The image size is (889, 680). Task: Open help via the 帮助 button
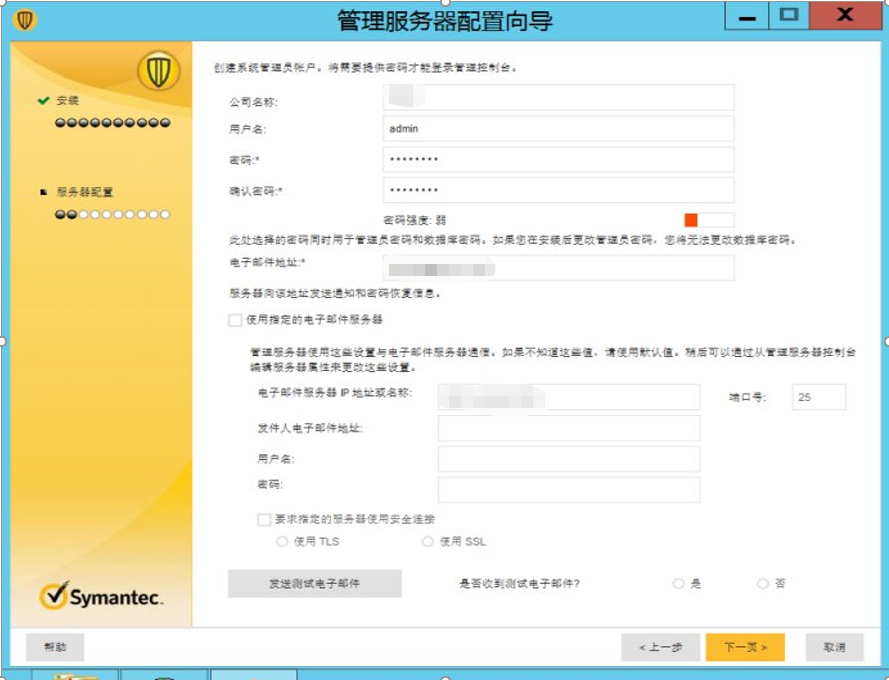(x=53, y=647)
